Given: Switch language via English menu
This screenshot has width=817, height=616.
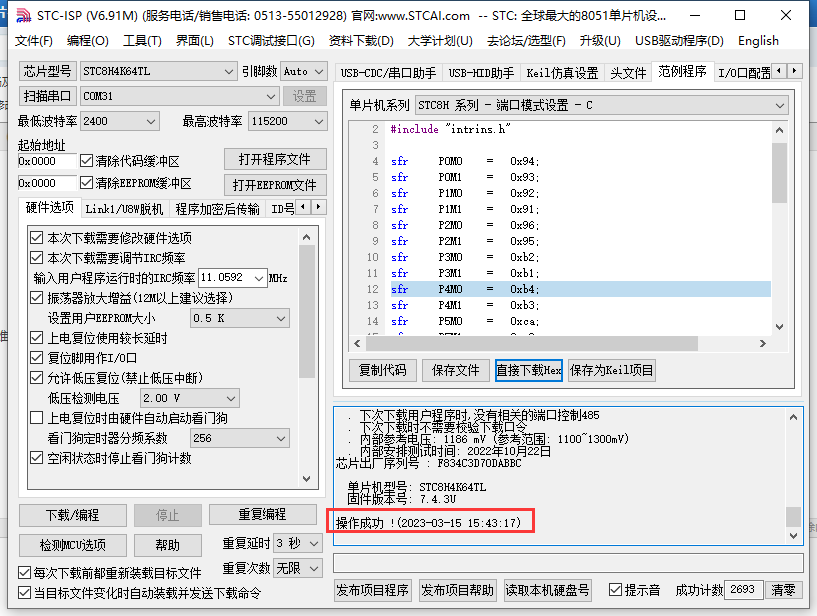Looking at the screenshot, I should [x=758, y=41].
